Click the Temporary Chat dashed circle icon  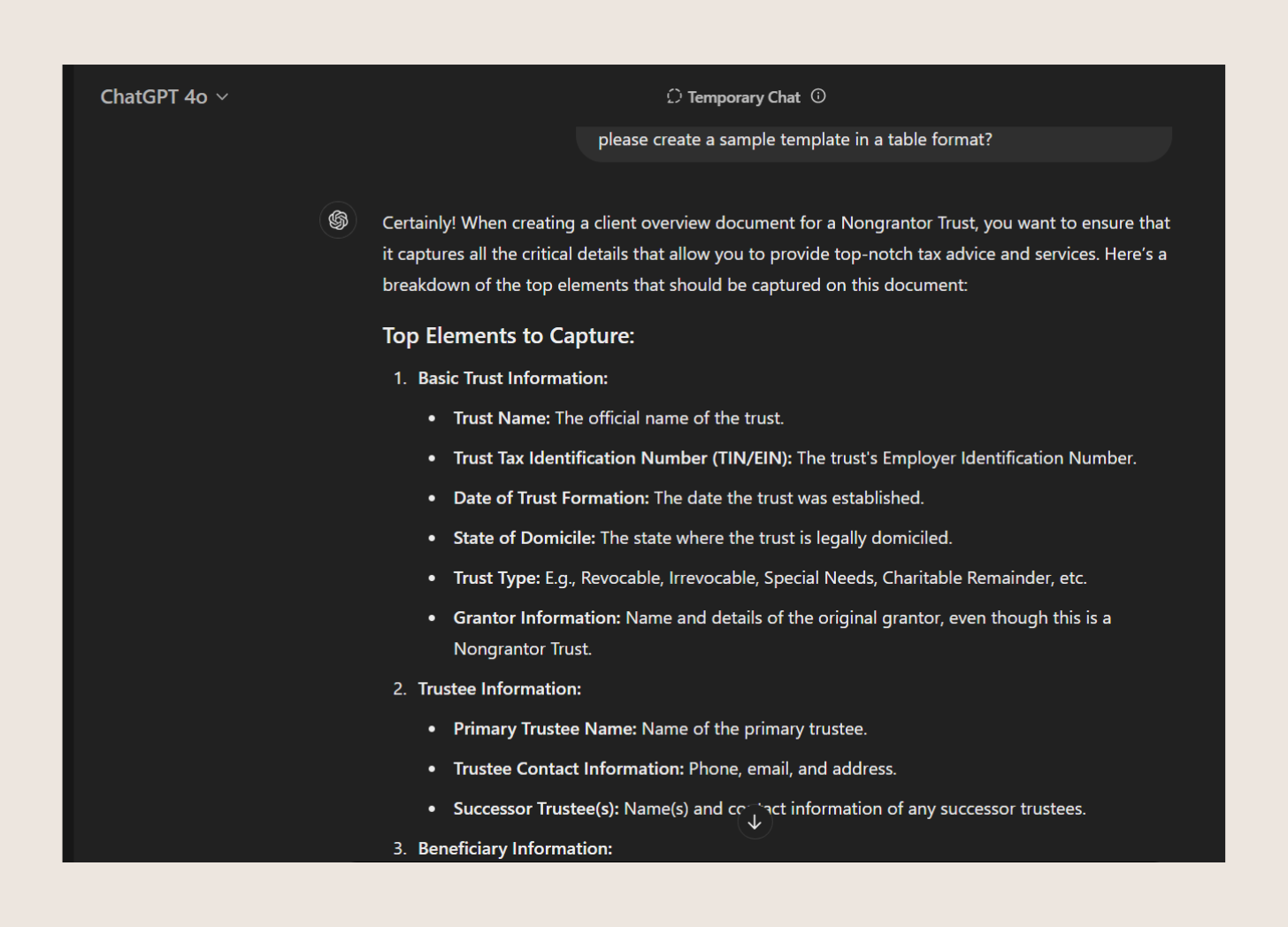click(x=674, y=96)
